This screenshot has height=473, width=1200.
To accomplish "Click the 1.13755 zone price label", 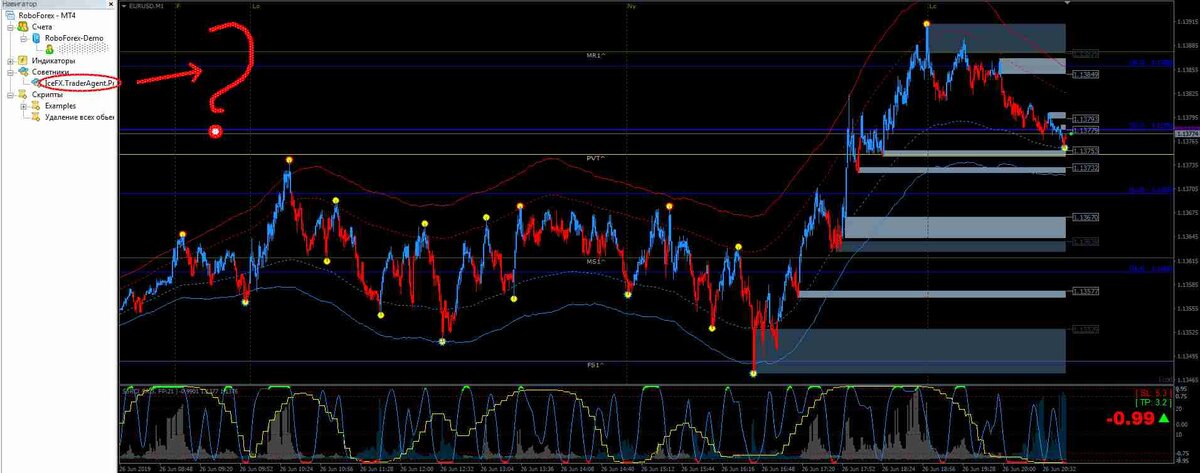I will (x=1086, y=150).
